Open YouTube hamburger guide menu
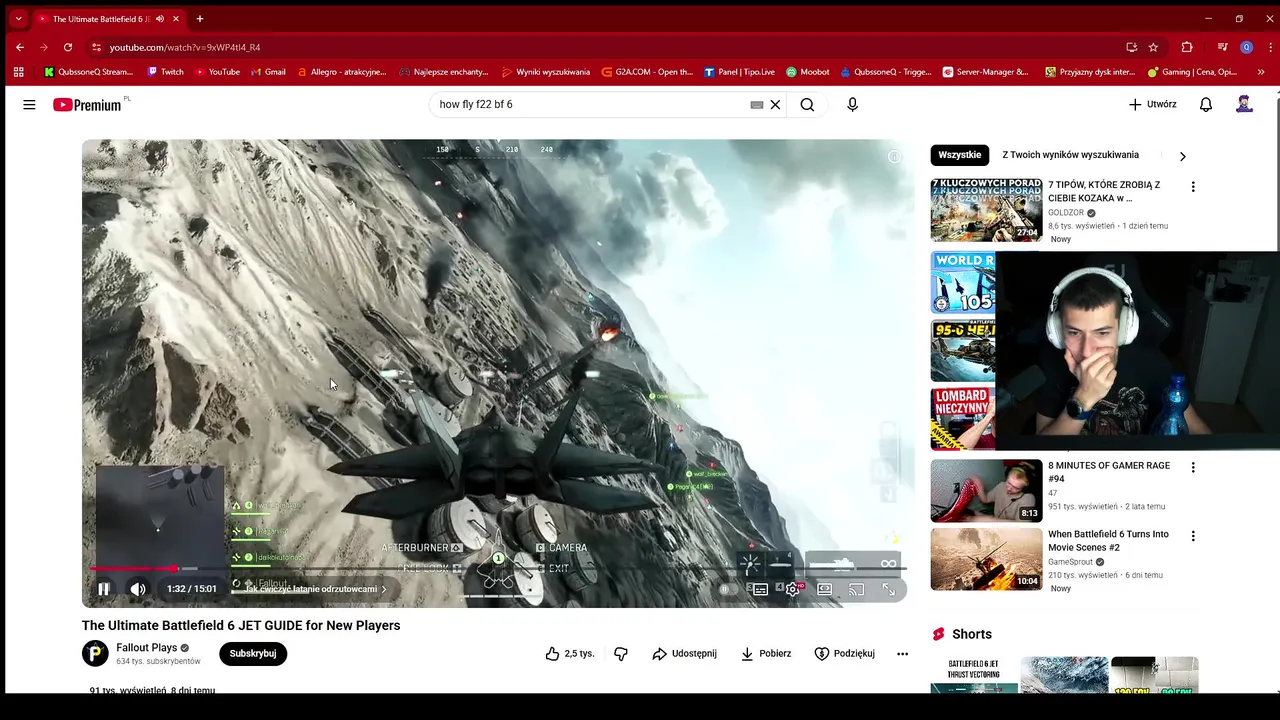This screenshot has width=1280, height=720. pyautogui.click(x=29, y=104)
